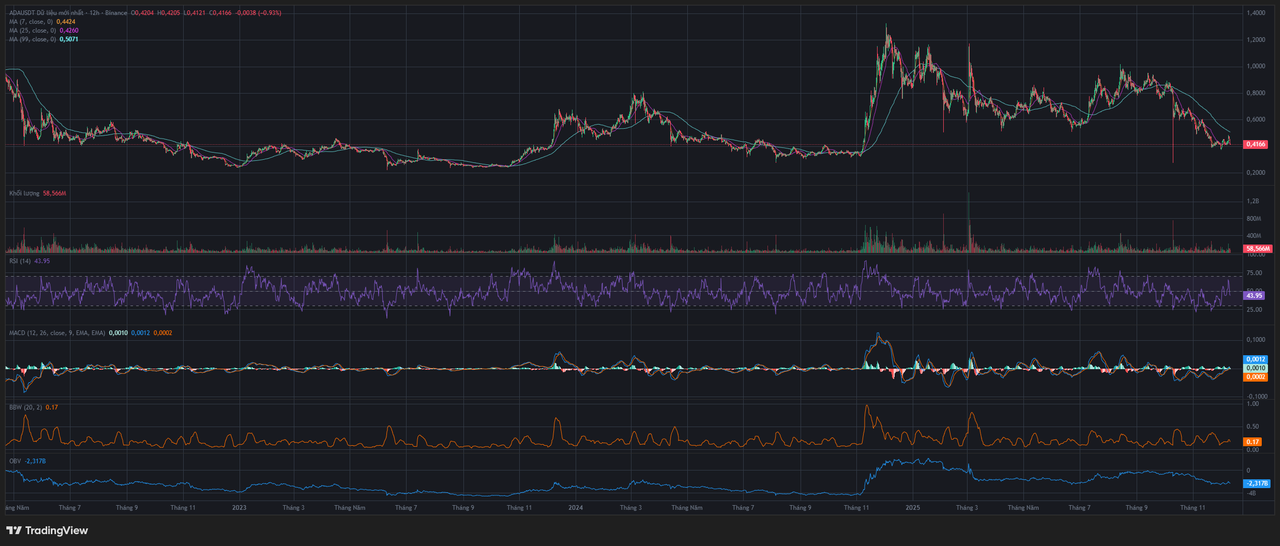The image size is (1280, 546).
Task: Click the 0,2000 price scale label
Action: tap(1256, 172)
